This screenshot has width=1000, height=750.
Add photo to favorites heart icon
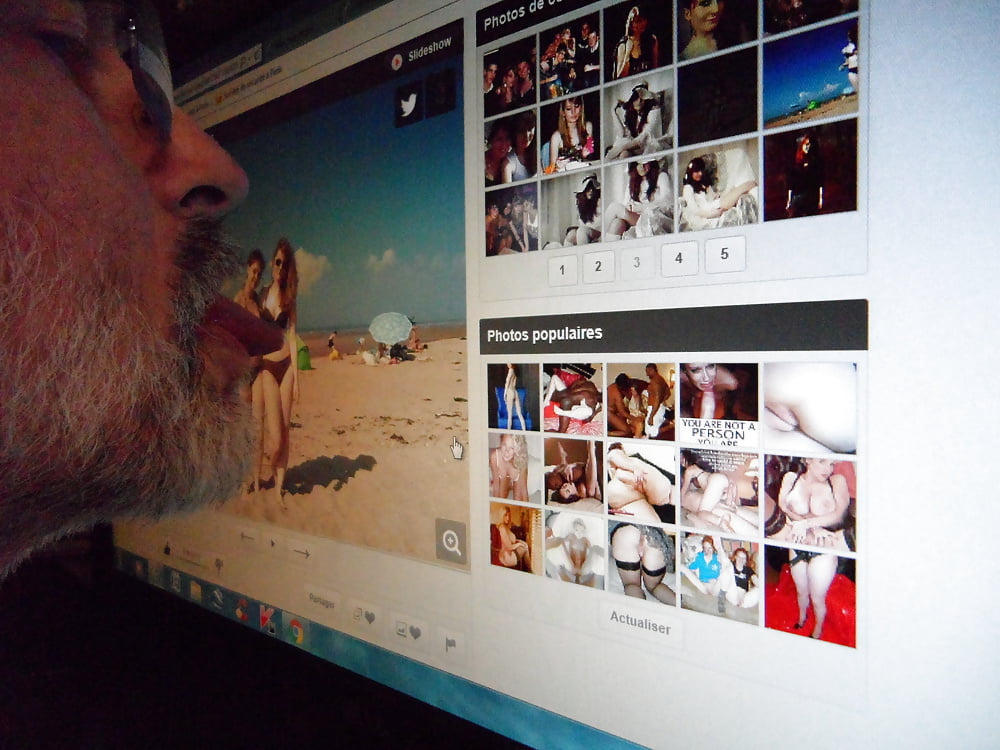coord(364,618)
